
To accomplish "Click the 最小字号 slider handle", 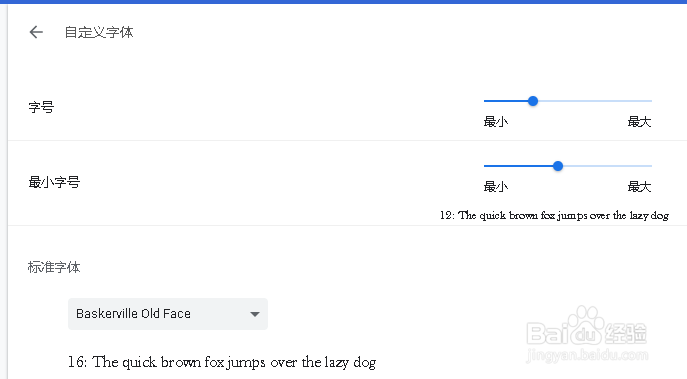I will click(x=558, y=166).
